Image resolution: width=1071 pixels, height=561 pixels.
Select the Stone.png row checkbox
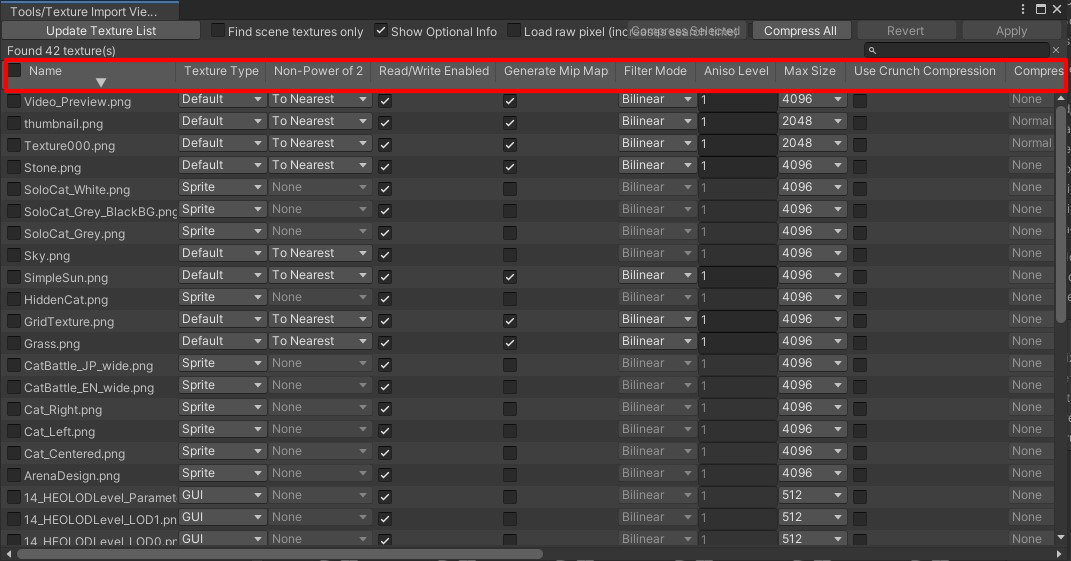[14, 167]
